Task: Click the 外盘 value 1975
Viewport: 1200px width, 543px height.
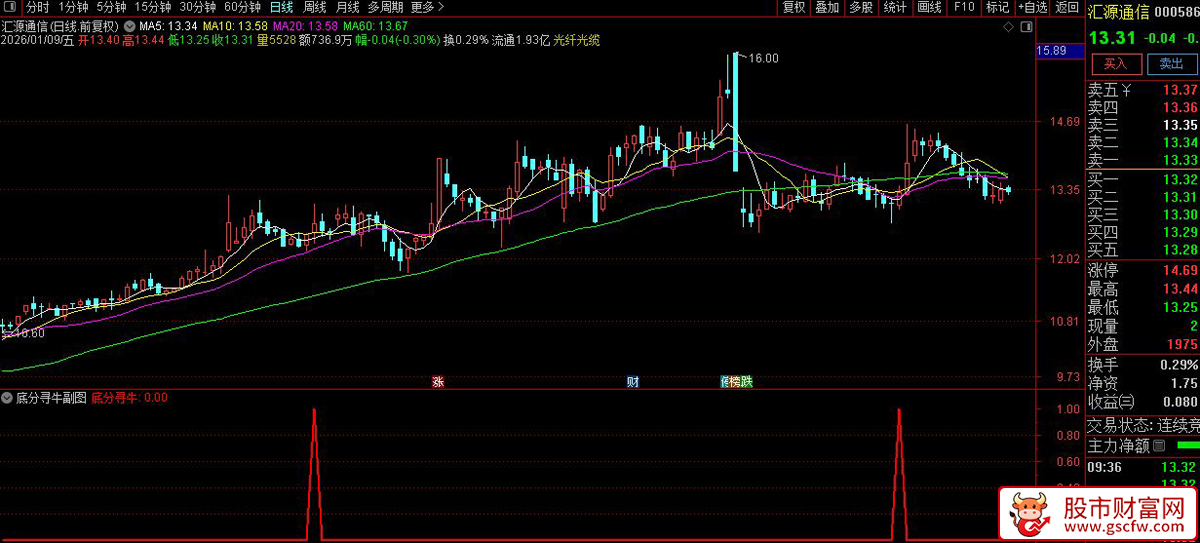Action: [x=1182, y=344]
